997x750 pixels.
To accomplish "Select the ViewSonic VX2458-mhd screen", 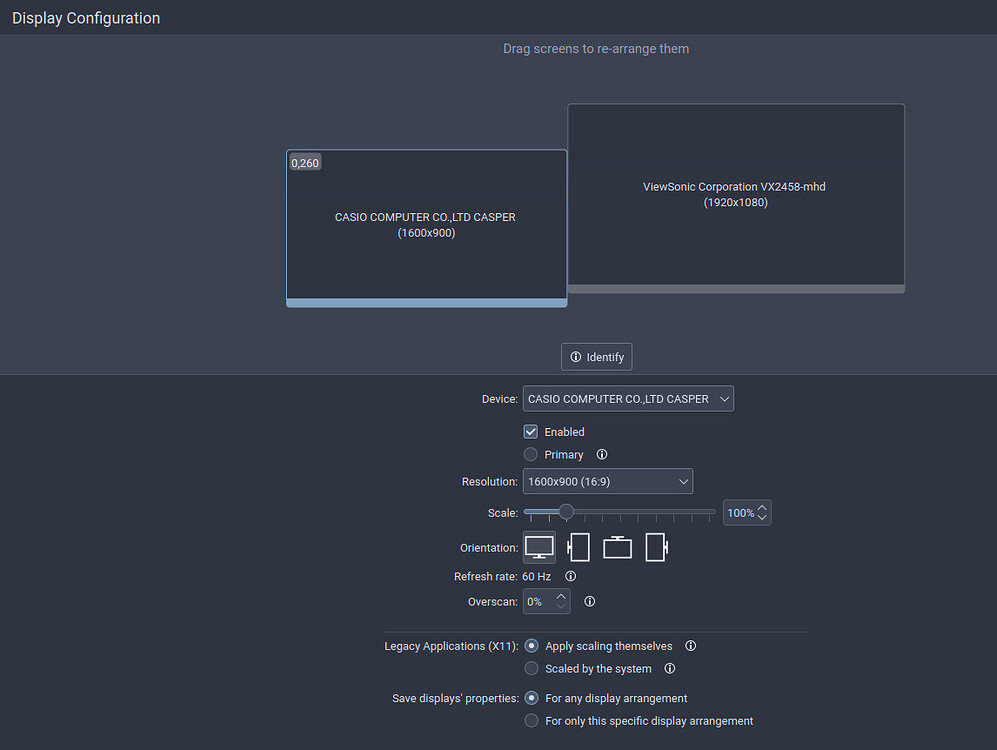I will 735,196.
